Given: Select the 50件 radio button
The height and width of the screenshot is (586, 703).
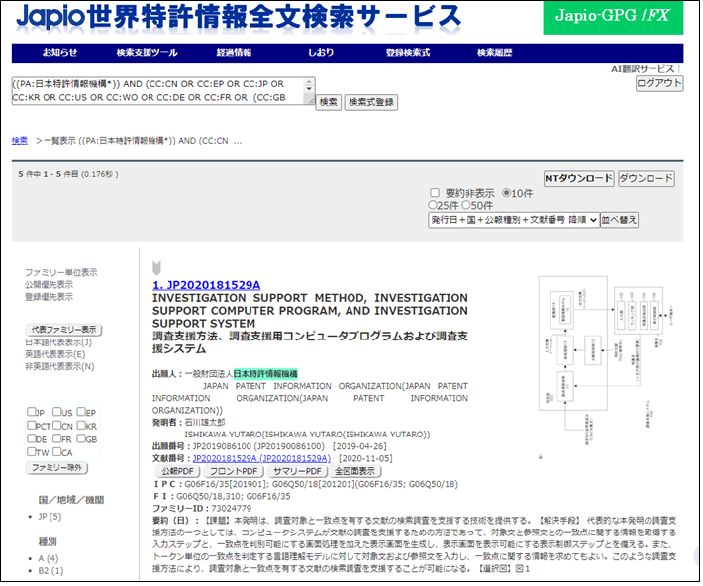Looking at the screenshot, I should (x=468, y=206).
